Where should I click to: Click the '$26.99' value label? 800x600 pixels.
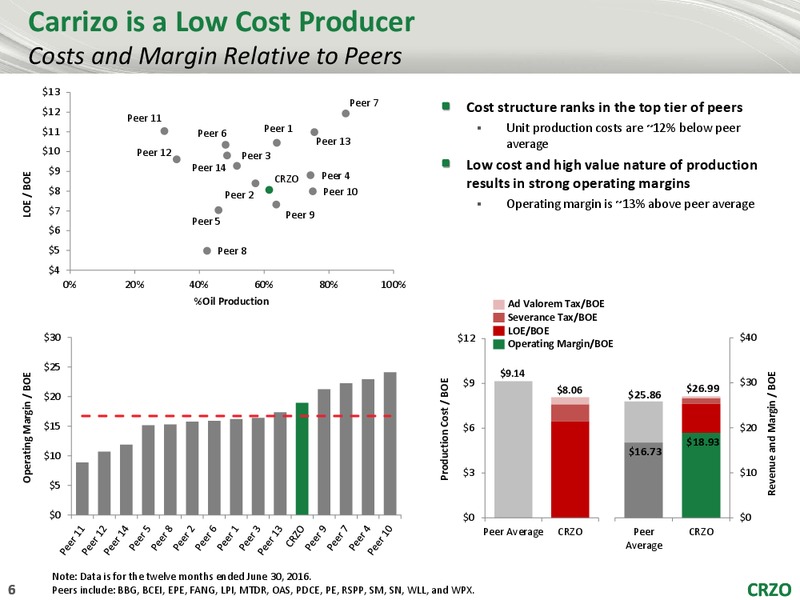[703, 388]
